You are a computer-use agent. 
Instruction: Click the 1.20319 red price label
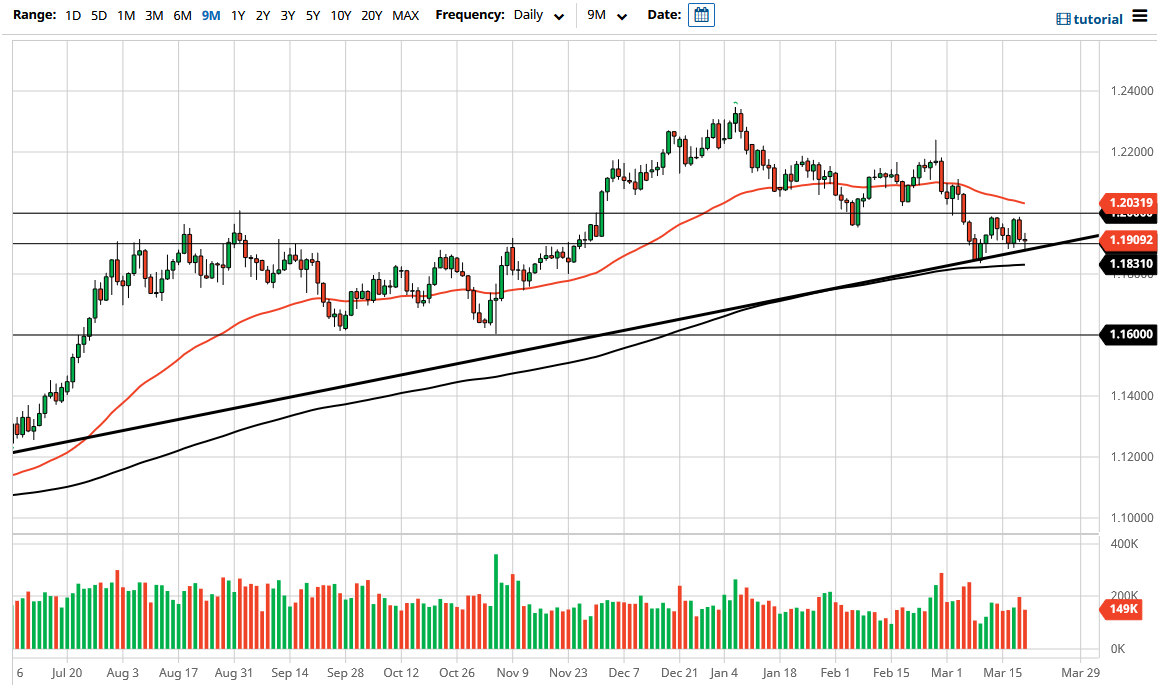1128,203
